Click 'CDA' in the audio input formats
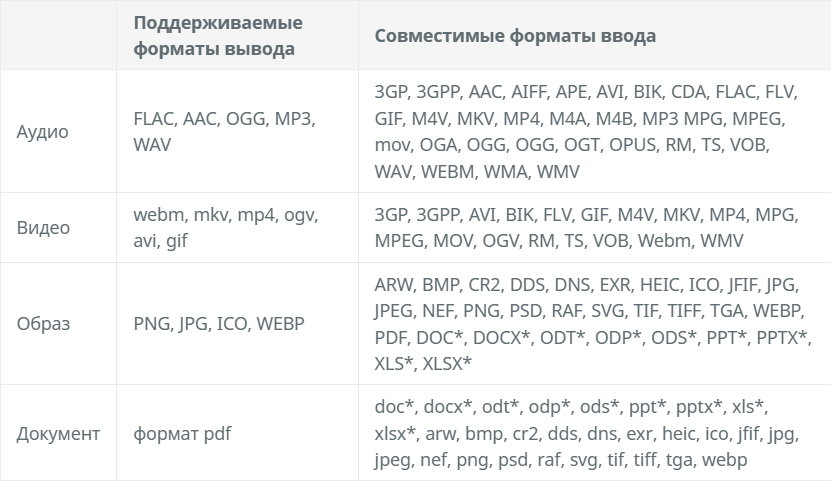 (x=689, y=92)
